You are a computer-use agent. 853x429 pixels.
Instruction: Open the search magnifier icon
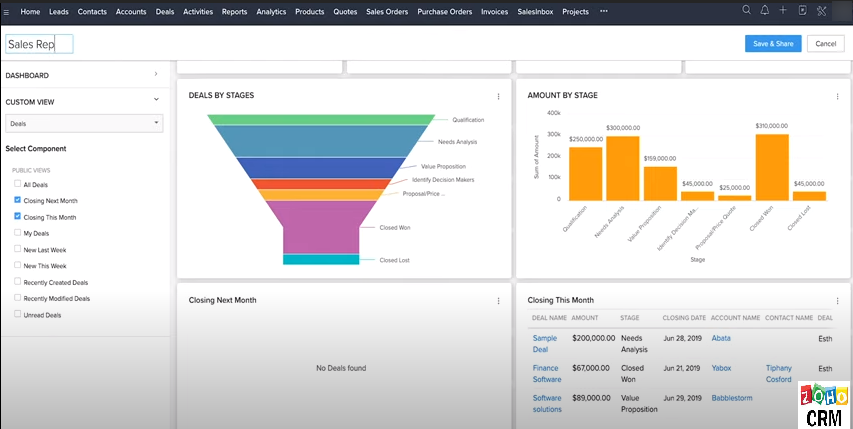[x=746, y=11]
